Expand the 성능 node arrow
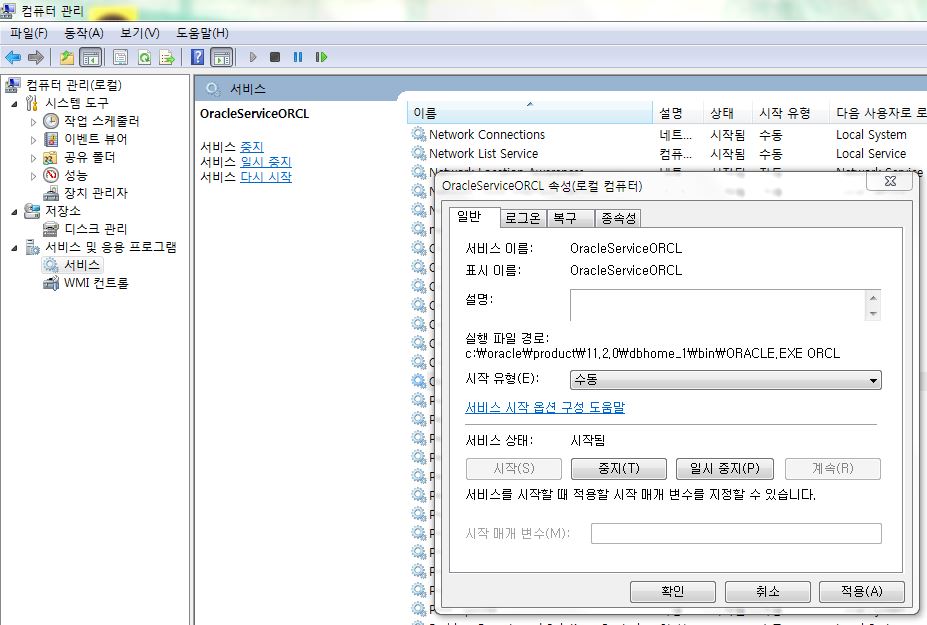The image size is (927, 625). click(33, 176)
